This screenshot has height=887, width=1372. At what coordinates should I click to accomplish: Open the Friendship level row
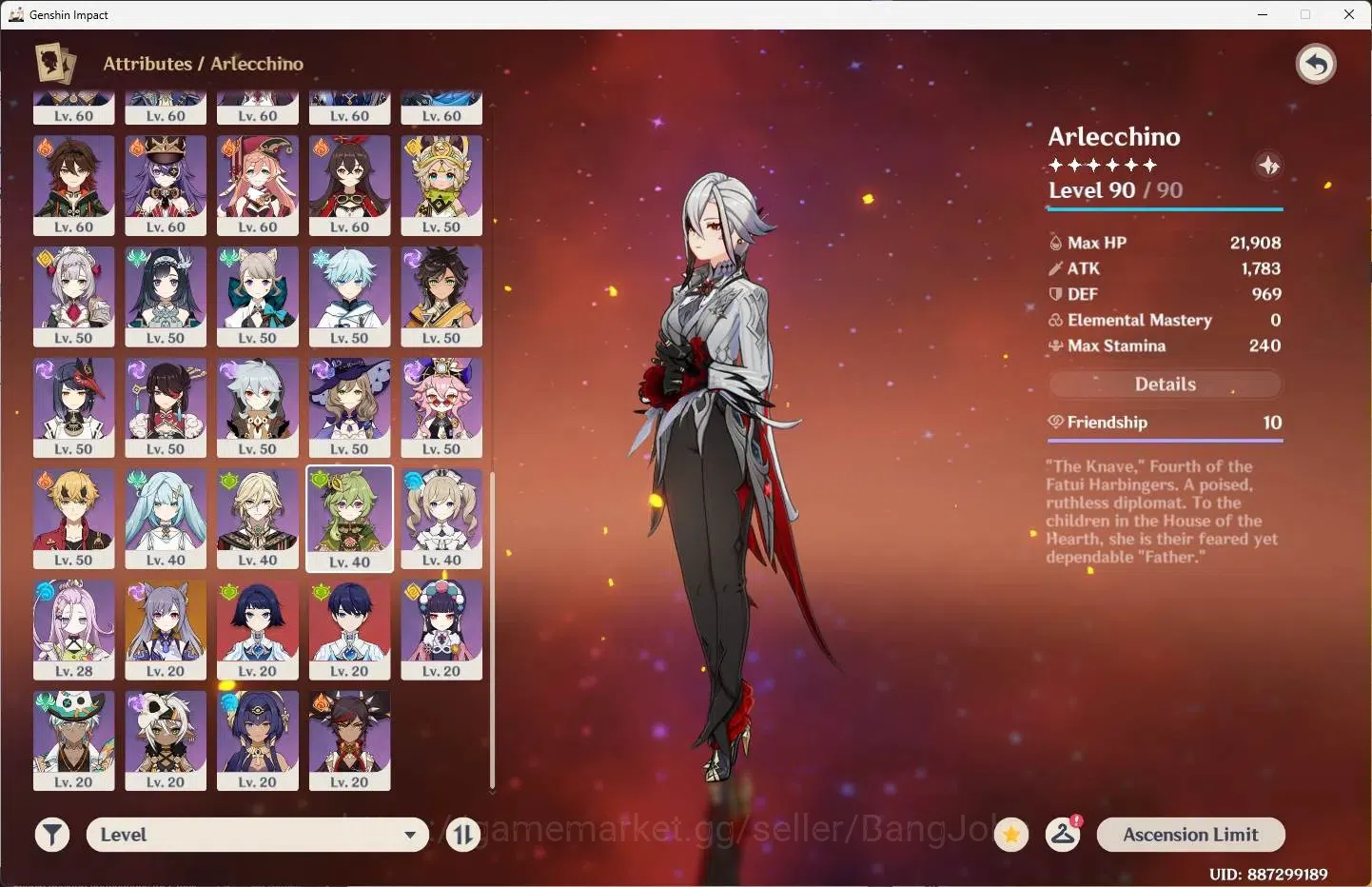click(1165, 423)
